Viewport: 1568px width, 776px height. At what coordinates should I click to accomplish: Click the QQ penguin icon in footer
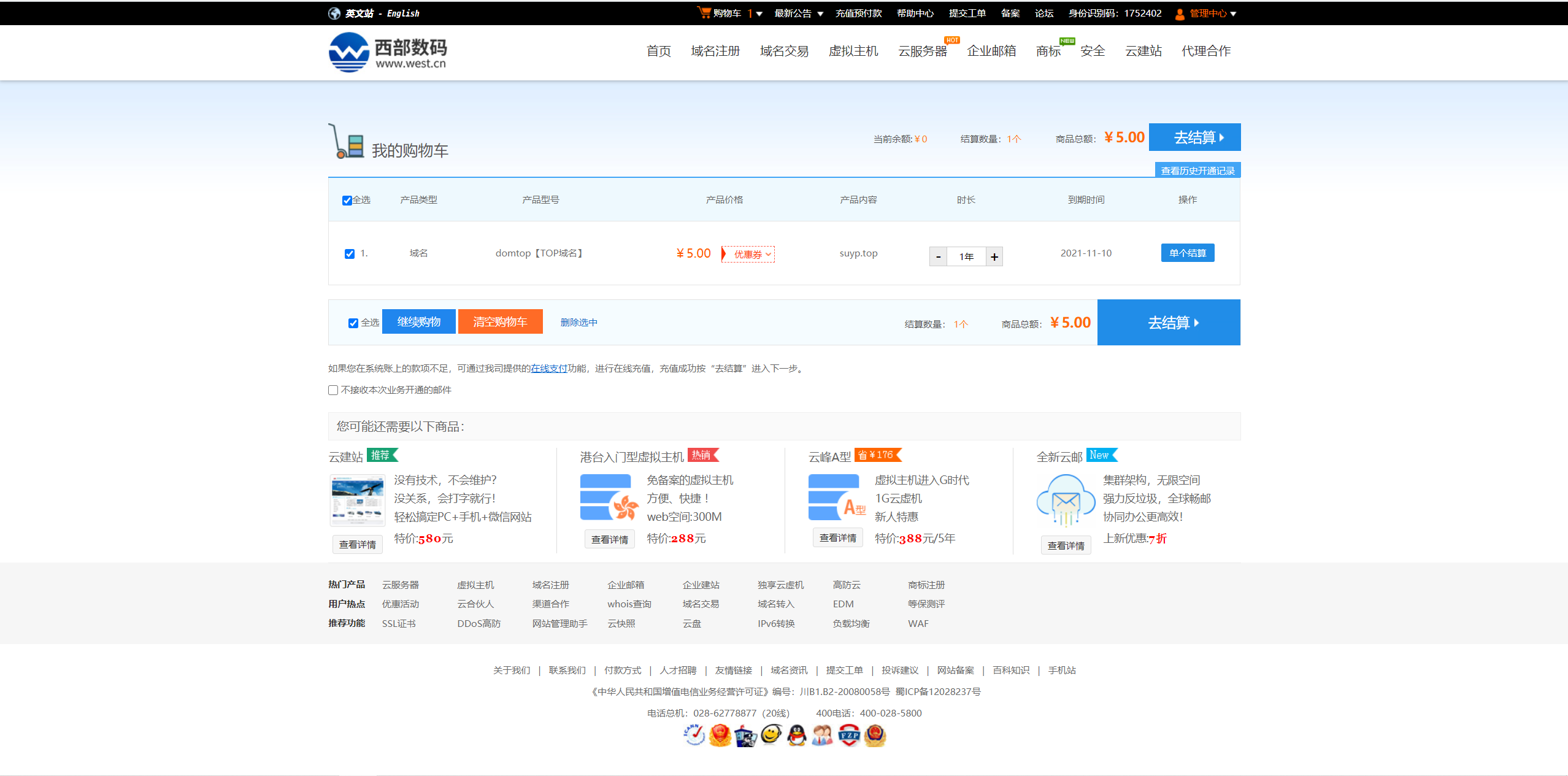[x=796, y=734]
